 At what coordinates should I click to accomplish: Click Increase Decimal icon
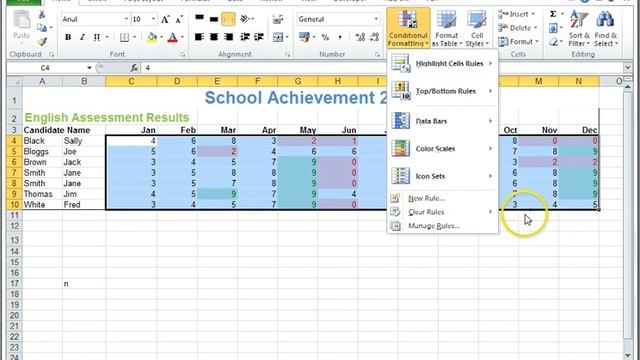pos(360,37)
